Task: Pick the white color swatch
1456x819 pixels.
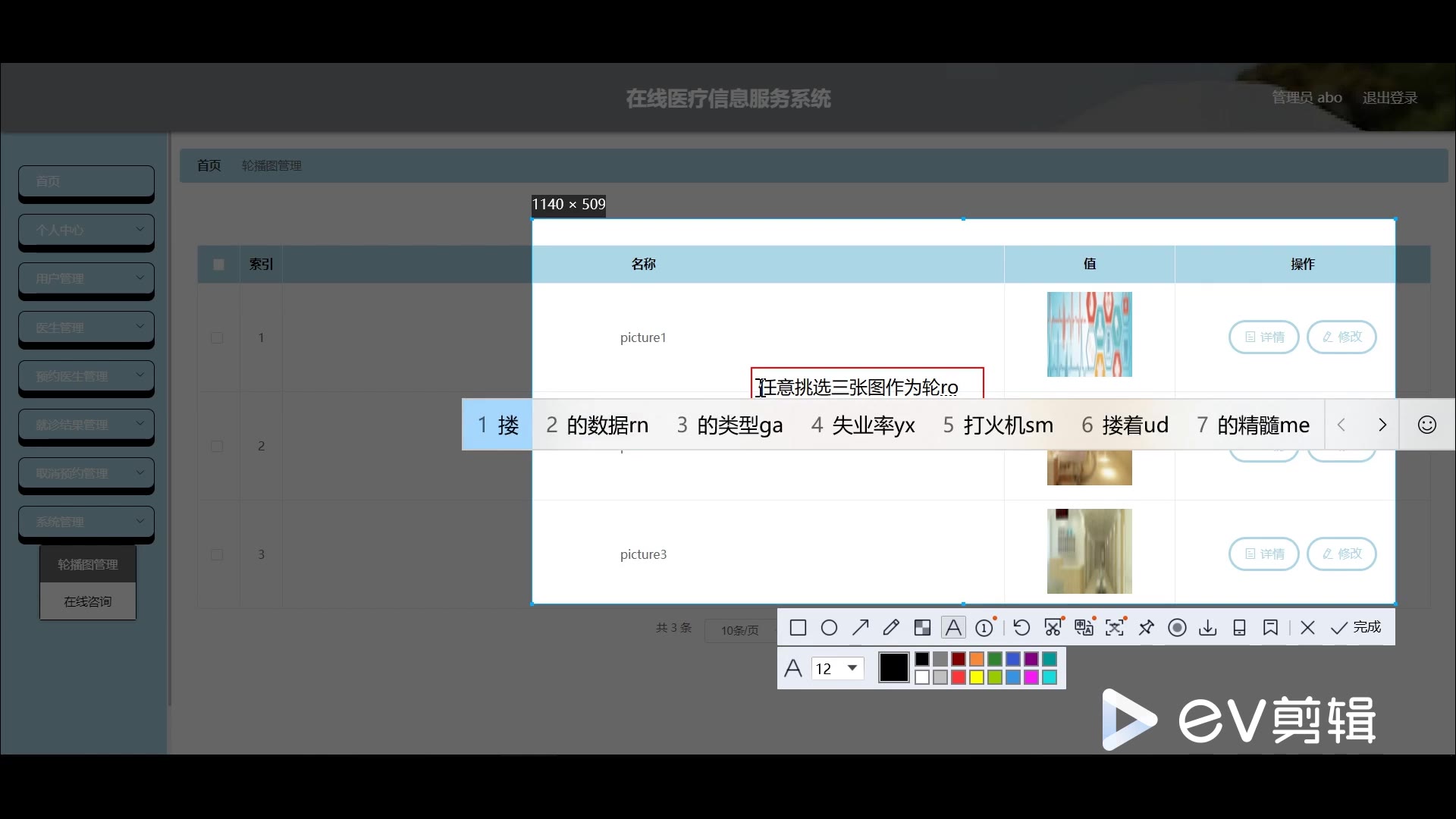Action: [922, 677]
